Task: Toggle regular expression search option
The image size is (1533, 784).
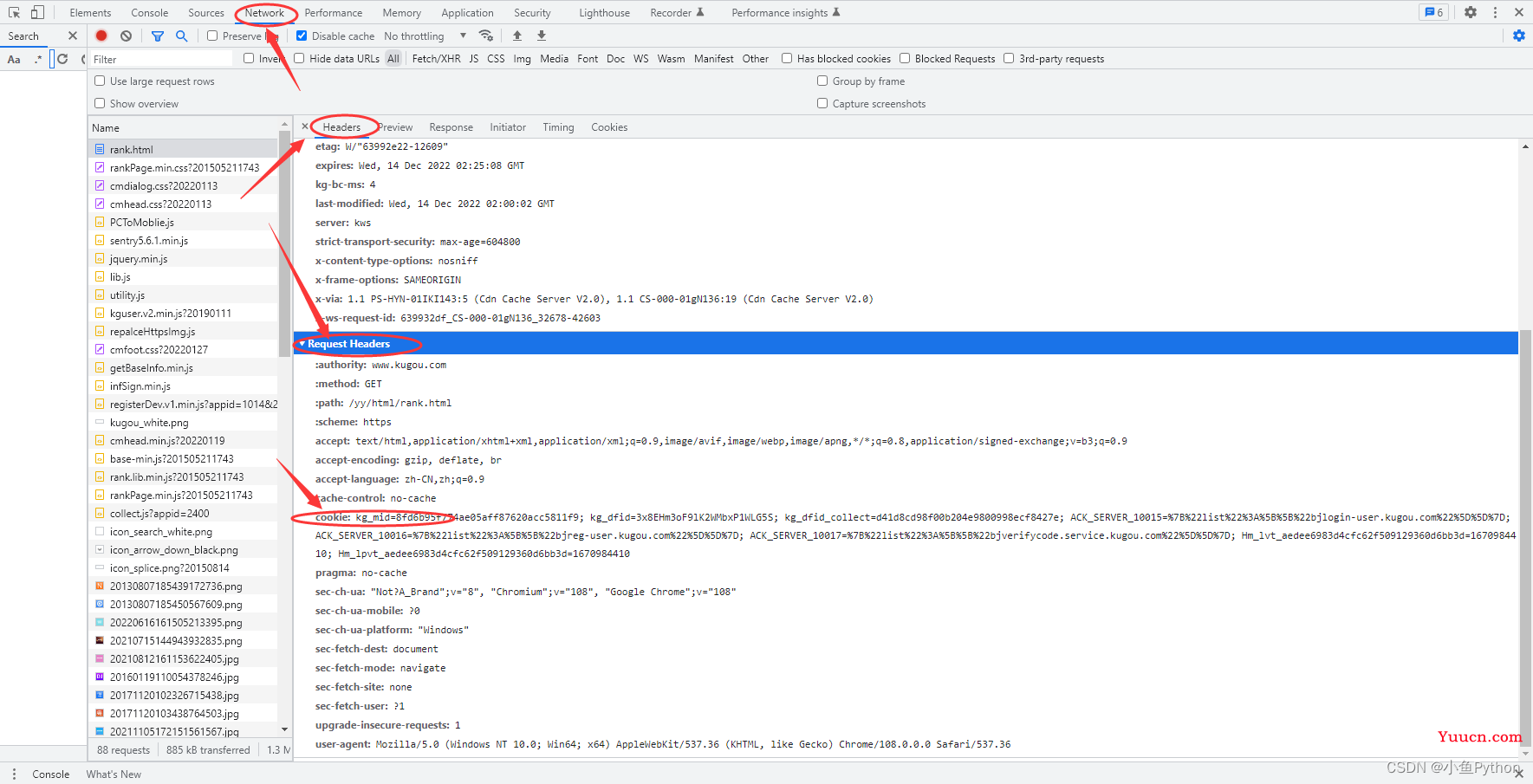Action: click(x=37, y=59)
